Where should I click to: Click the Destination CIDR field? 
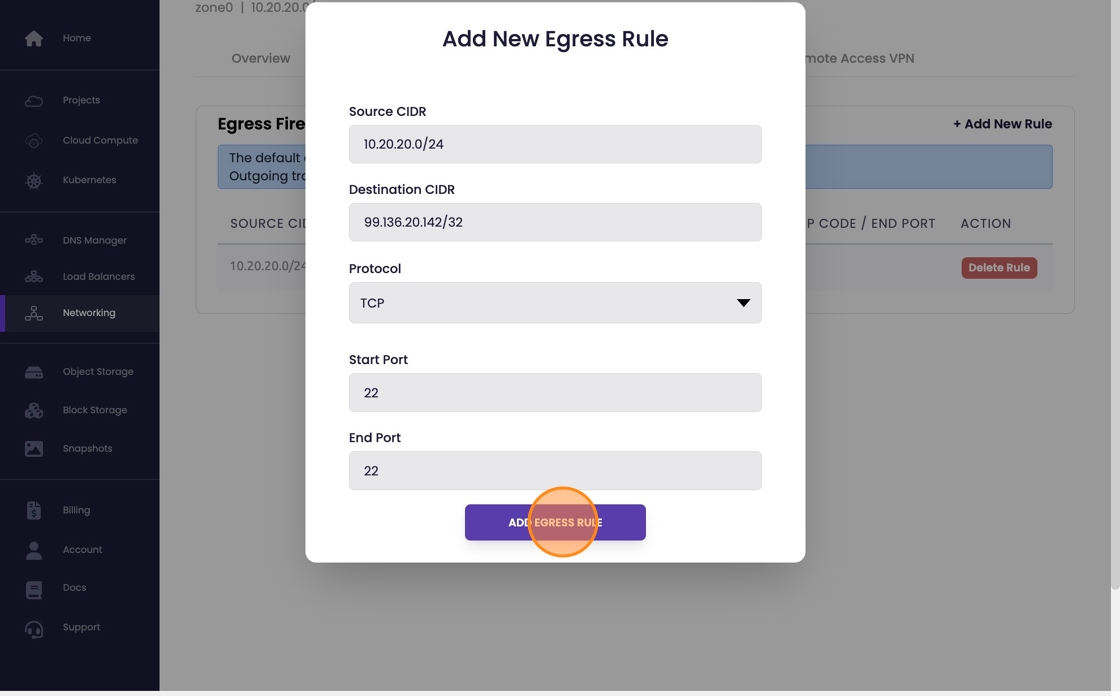tap(554, 223)
